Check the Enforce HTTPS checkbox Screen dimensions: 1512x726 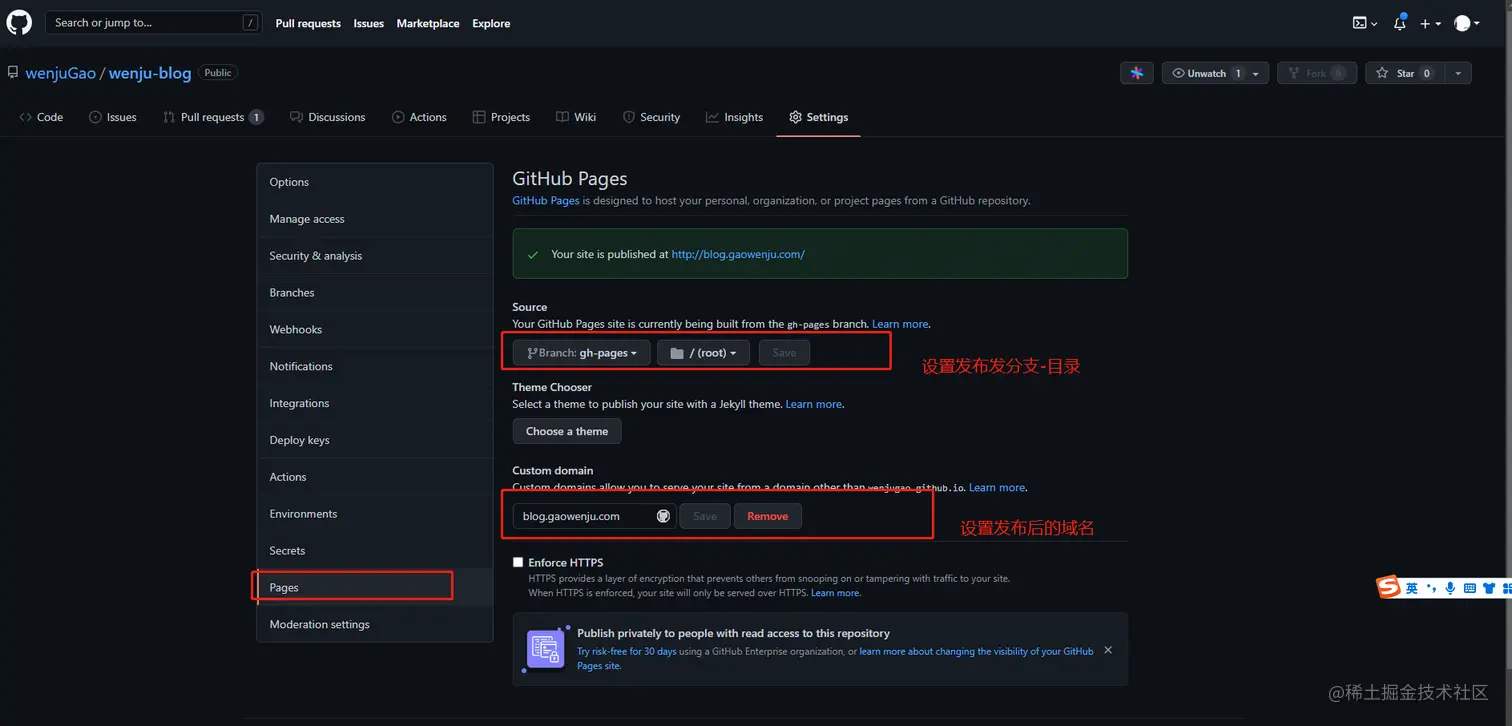(x=518, y=562)
